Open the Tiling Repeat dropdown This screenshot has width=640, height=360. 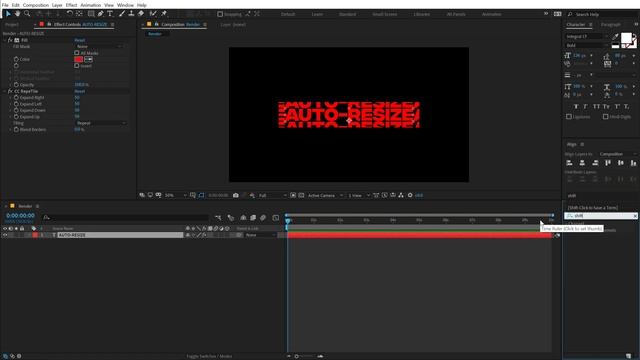pyautogui.click(x=100, y=123)
